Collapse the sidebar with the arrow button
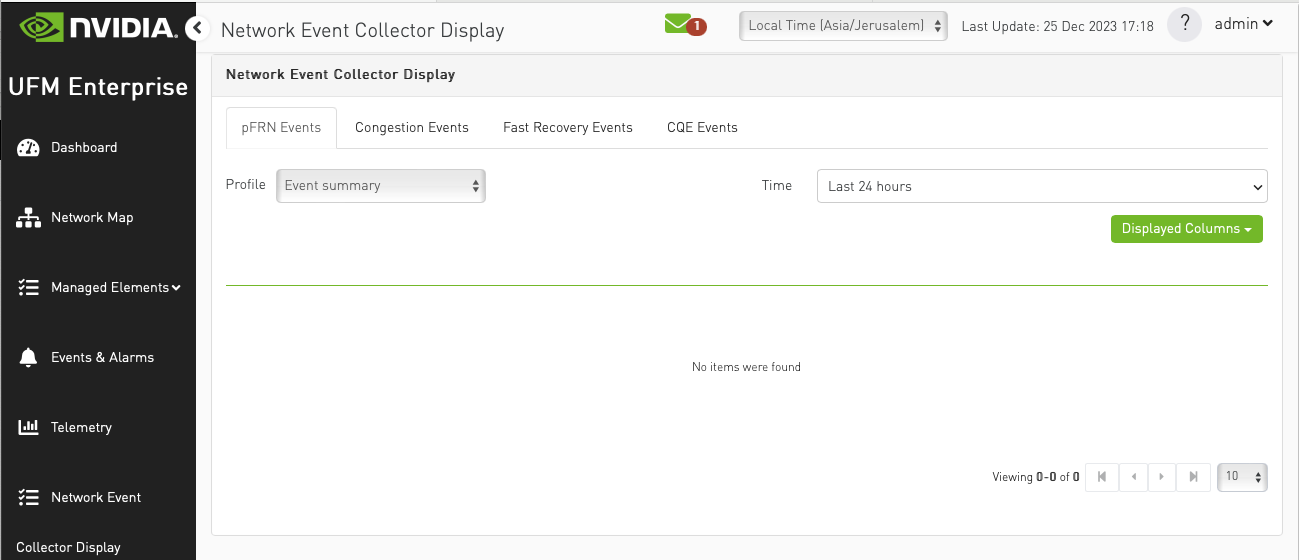Image resolution: width=1299 pixels, height=560 pixels. (197, 28)
